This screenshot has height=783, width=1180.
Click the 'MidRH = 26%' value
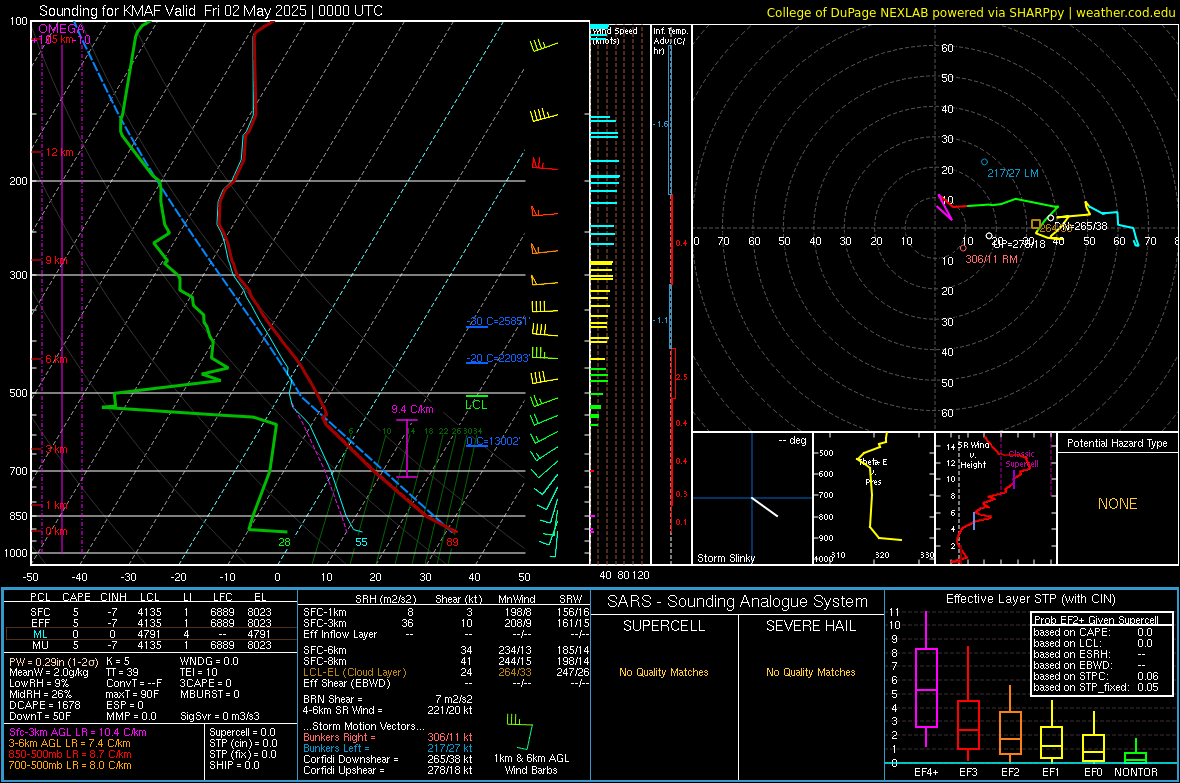tap(40, 694)
